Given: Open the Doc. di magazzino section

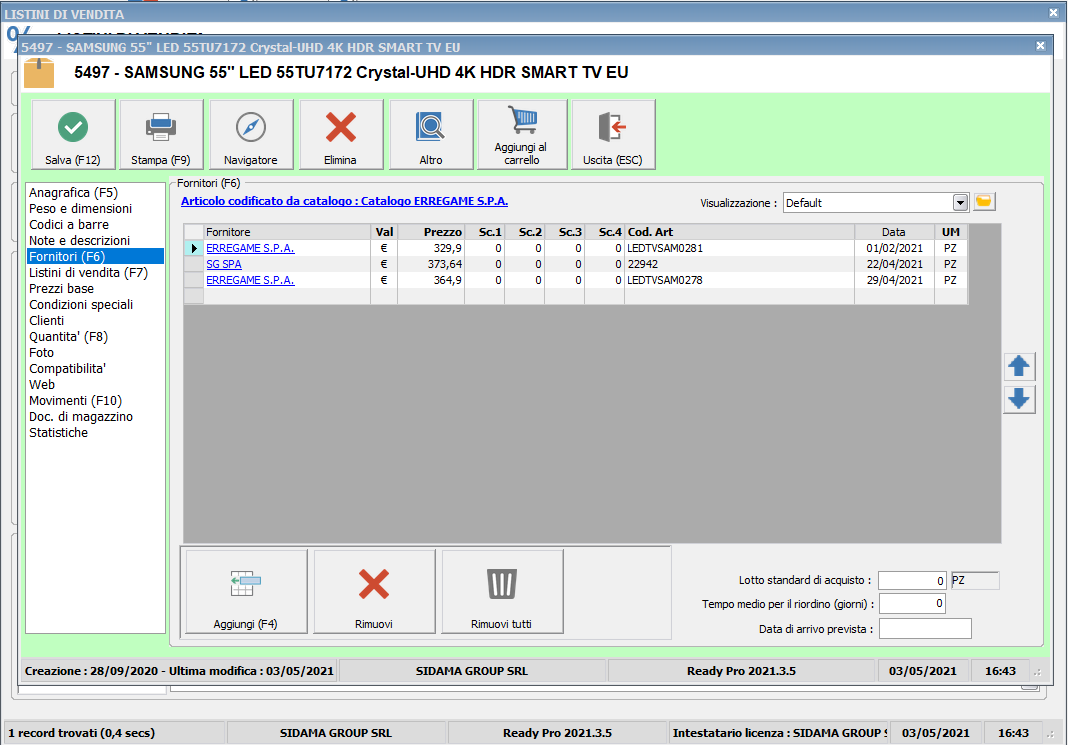Looking at the screenshot, I should pos(81,417).
